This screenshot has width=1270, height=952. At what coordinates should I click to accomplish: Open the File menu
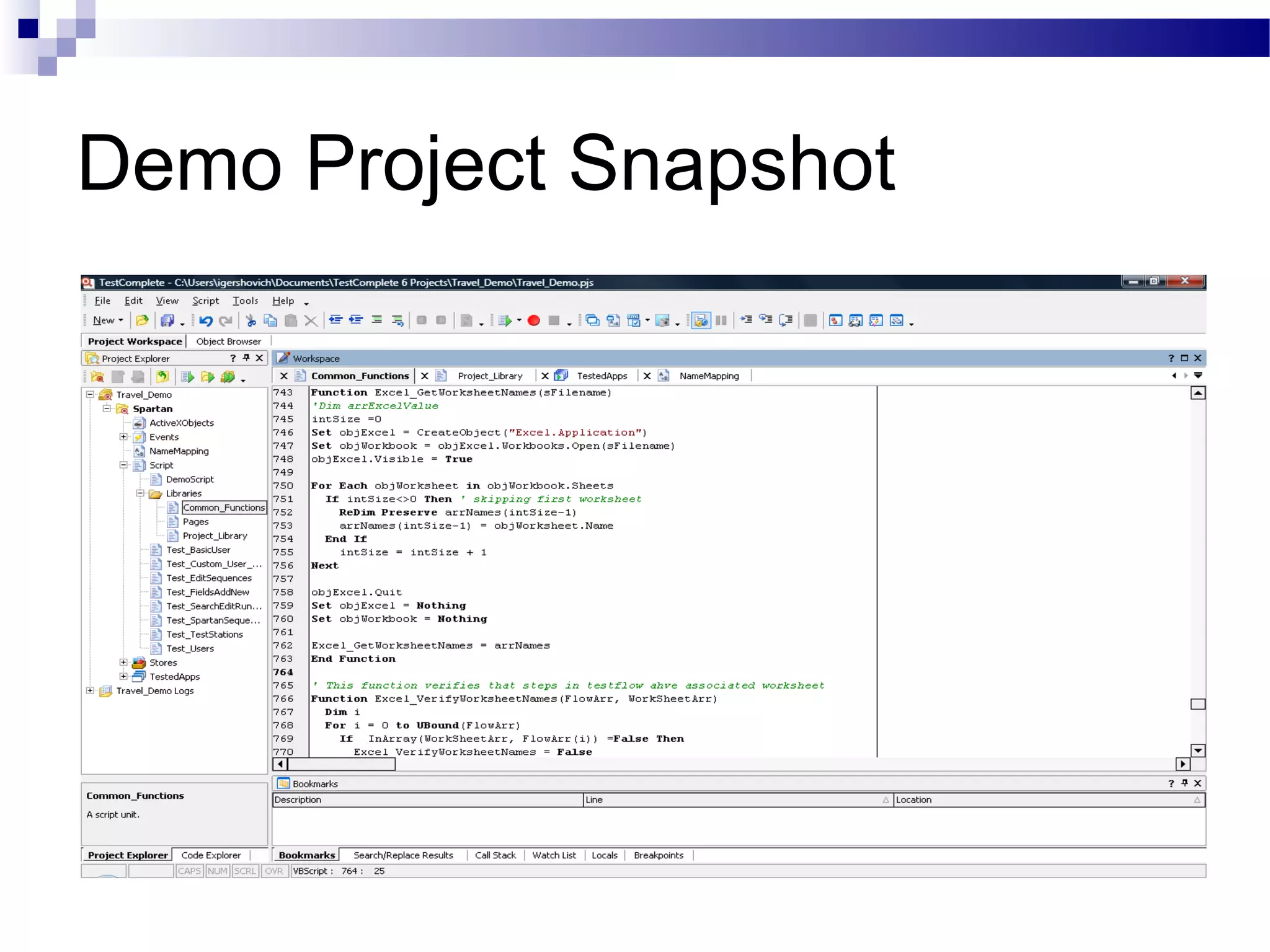[x=102, y=301]
